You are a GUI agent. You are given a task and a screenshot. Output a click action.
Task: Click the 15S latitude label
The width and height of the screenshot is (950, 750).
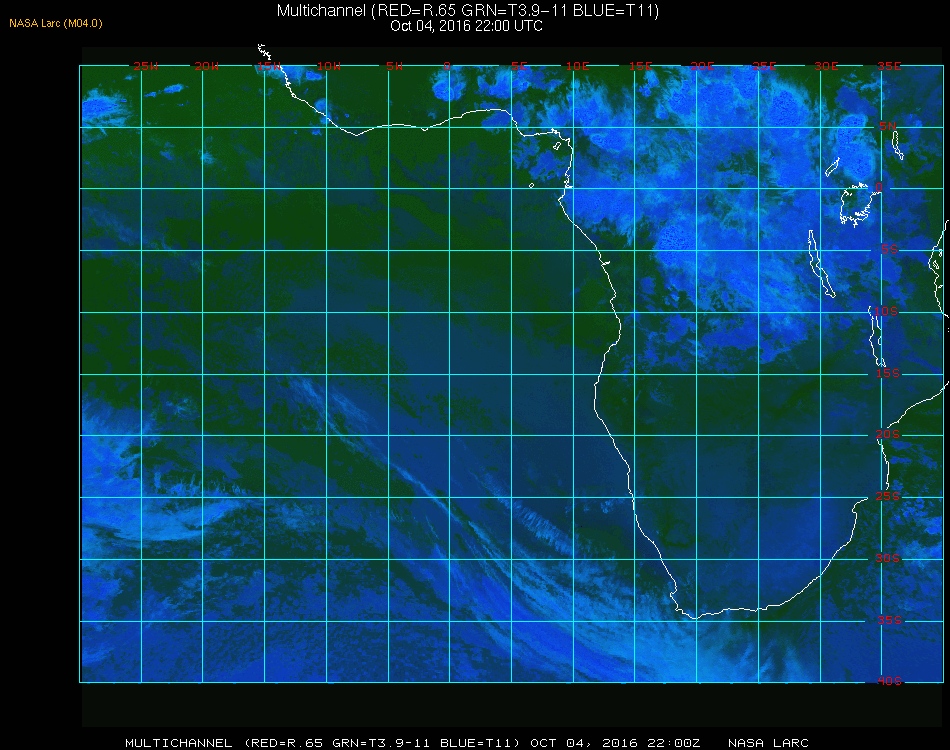[x=888, y=373]
